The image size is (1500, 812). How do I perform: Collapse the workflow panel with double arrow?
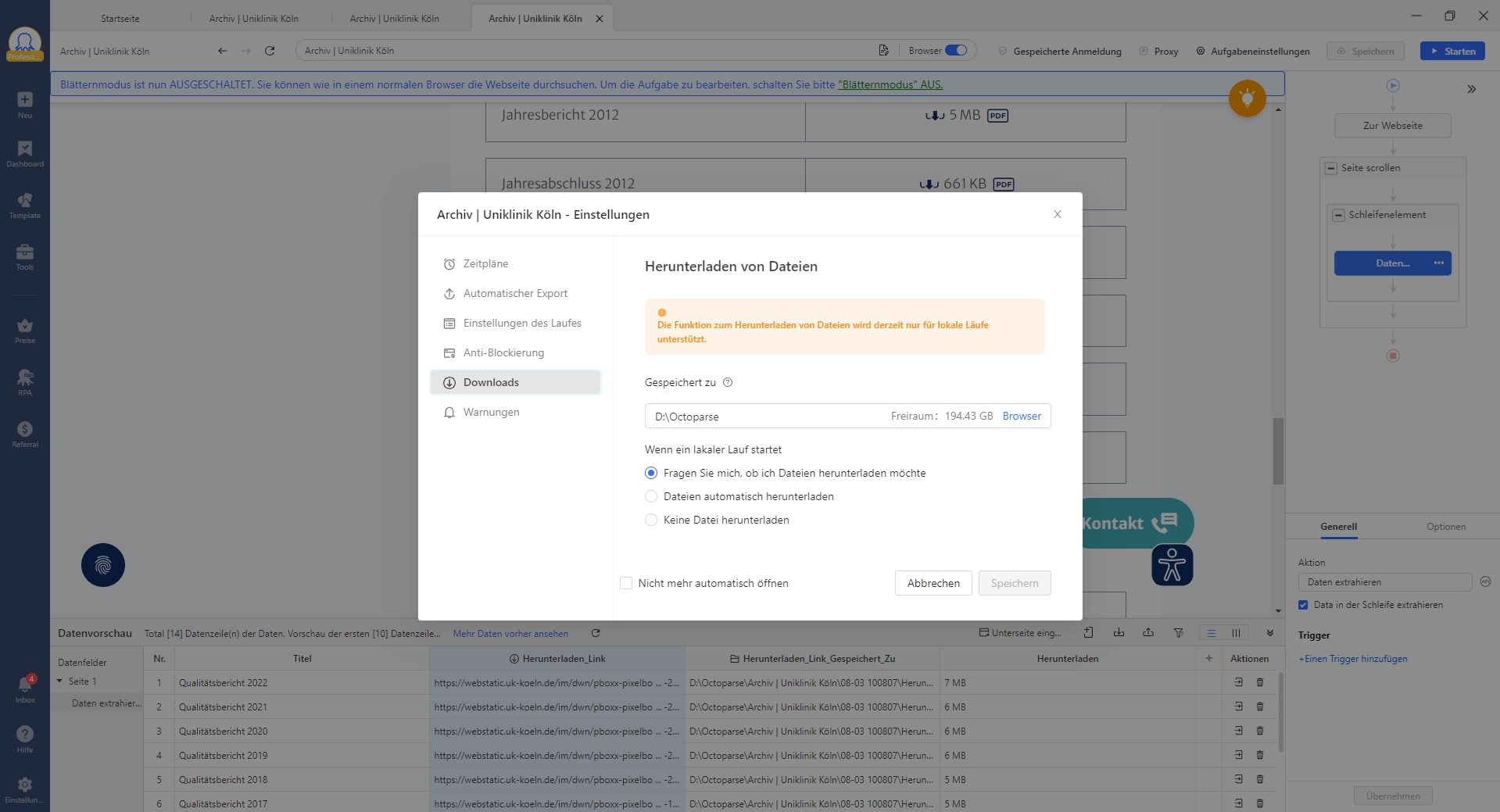(1471, 89)
